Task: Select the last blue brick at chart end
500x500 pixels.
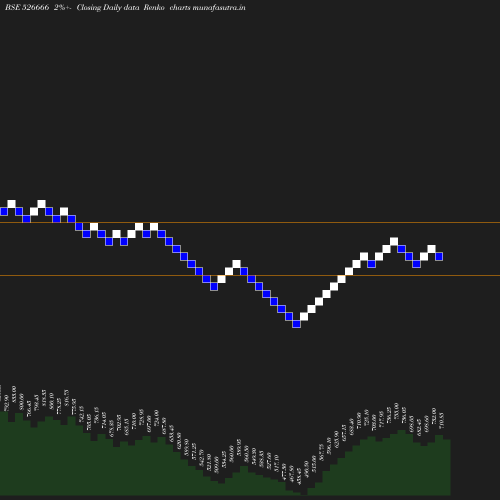Action: [x=439, y=256]
